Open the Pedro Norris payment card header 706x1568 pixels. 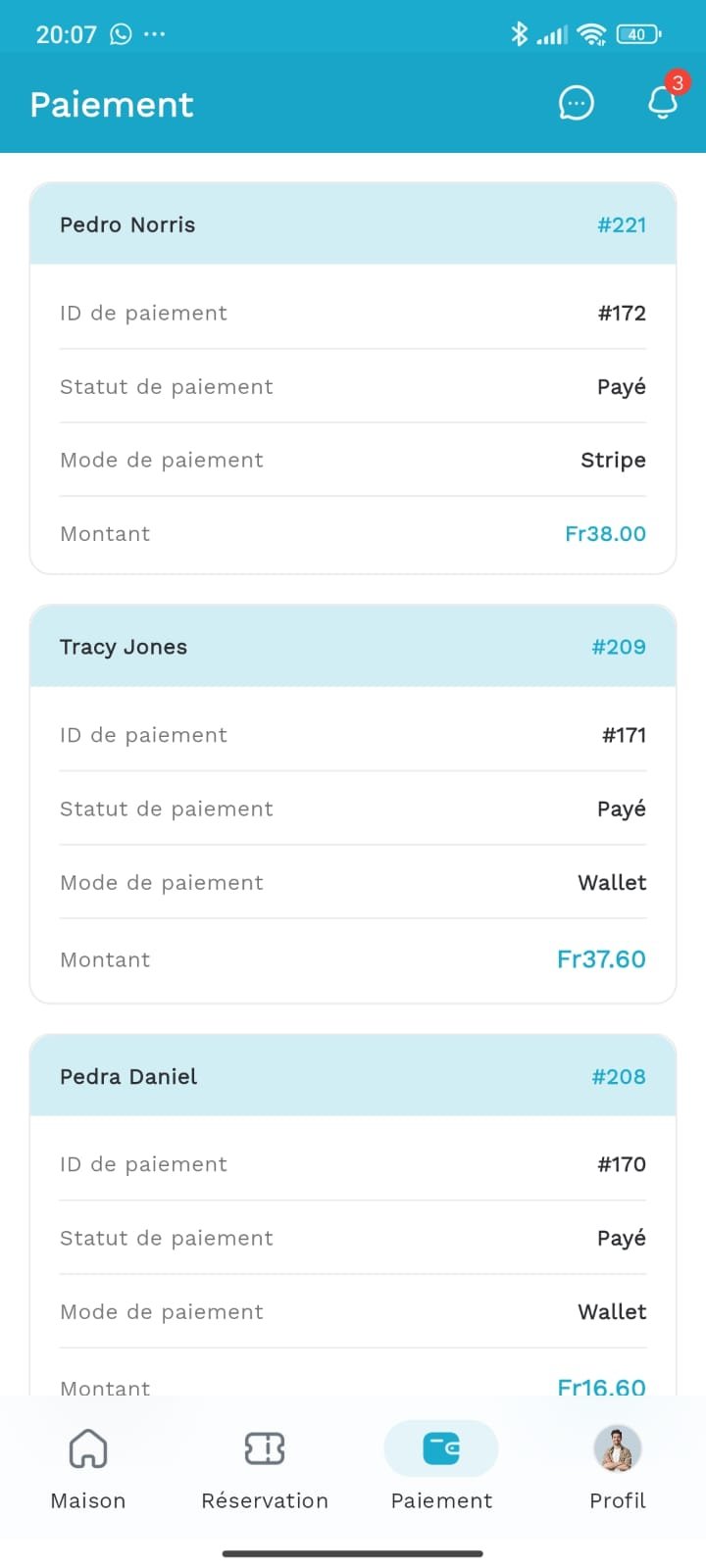pyautogui.click(x=127, y=224)
